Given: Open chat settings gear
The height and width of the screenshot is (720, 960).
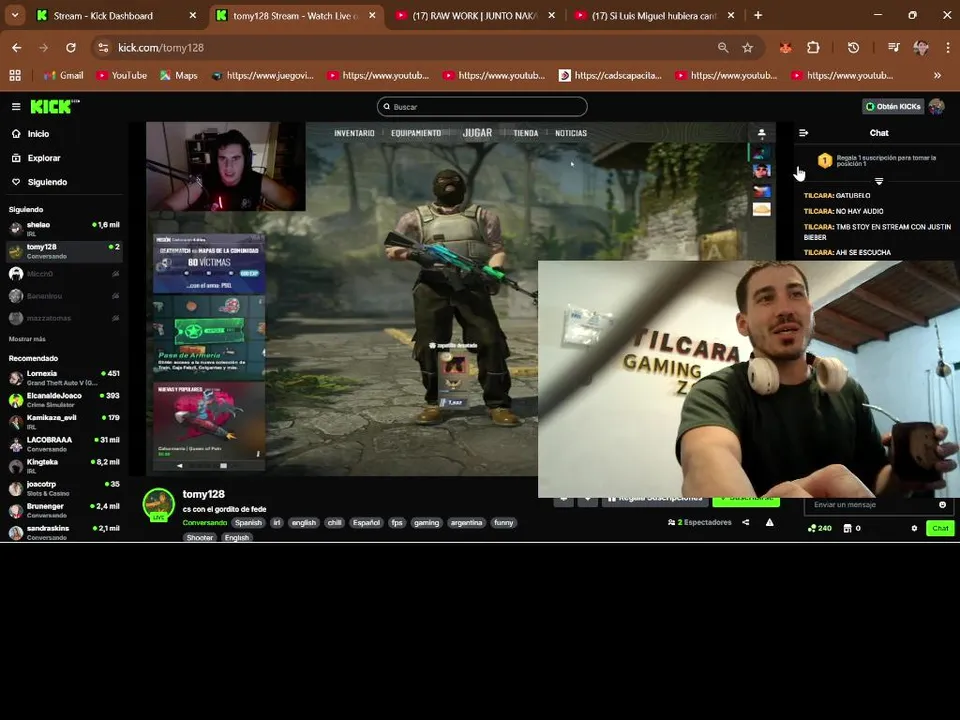Looking at the screenshot, I should point(914,528).
